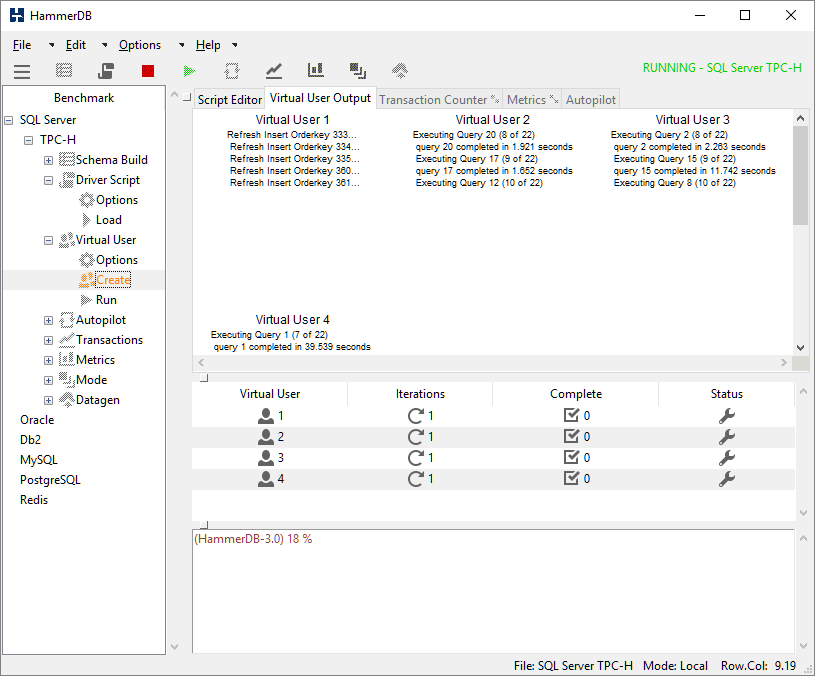Image resolution: width=815 pixels, height=676 pixels.
Task: Click the mode toolbar icon
Action: [358, 71]
